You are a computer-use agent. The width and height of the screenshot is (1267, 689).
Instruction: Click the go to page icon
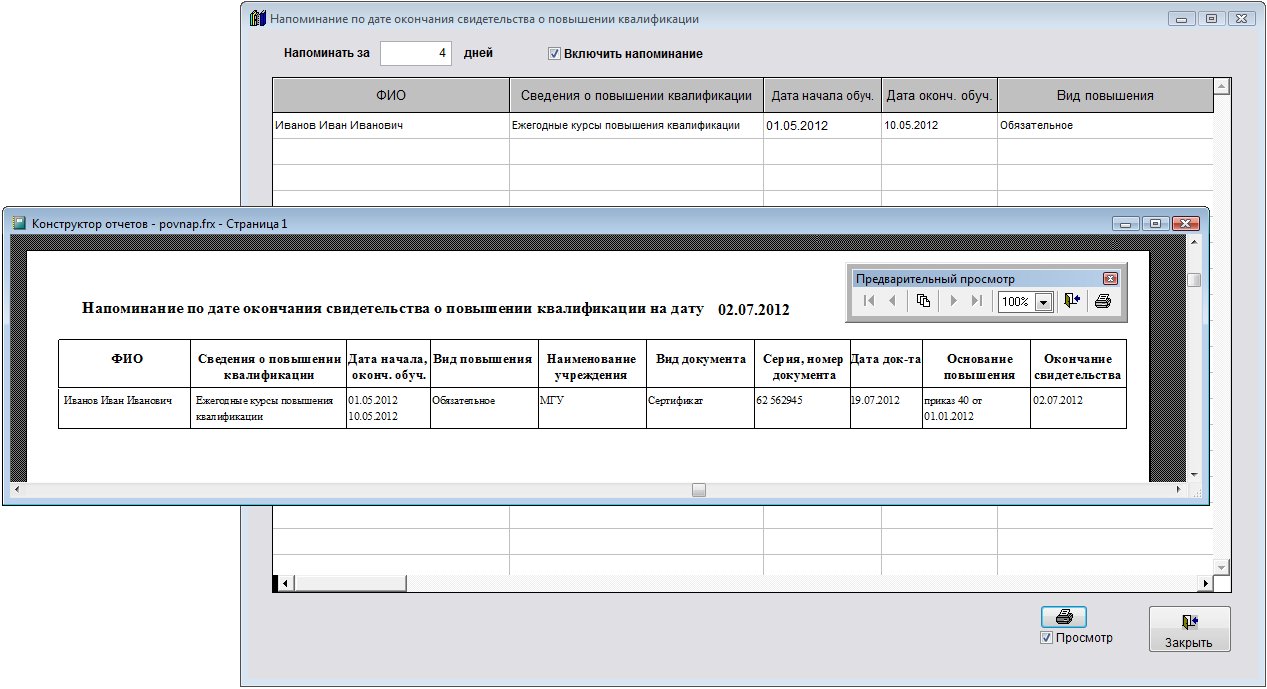click(x=924, y=301)
